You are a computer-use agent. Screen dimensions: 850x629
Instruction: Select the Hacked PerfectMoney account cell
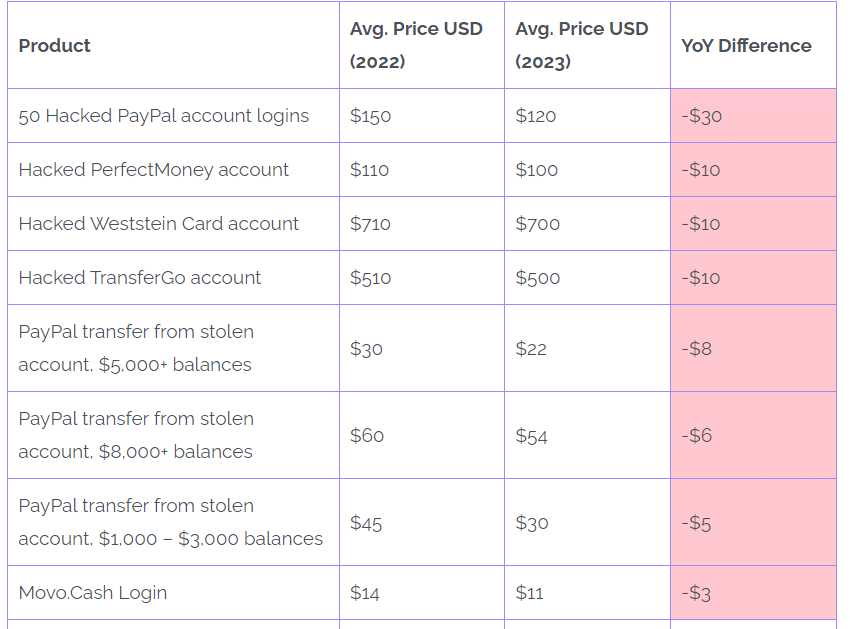pos(153,170)
